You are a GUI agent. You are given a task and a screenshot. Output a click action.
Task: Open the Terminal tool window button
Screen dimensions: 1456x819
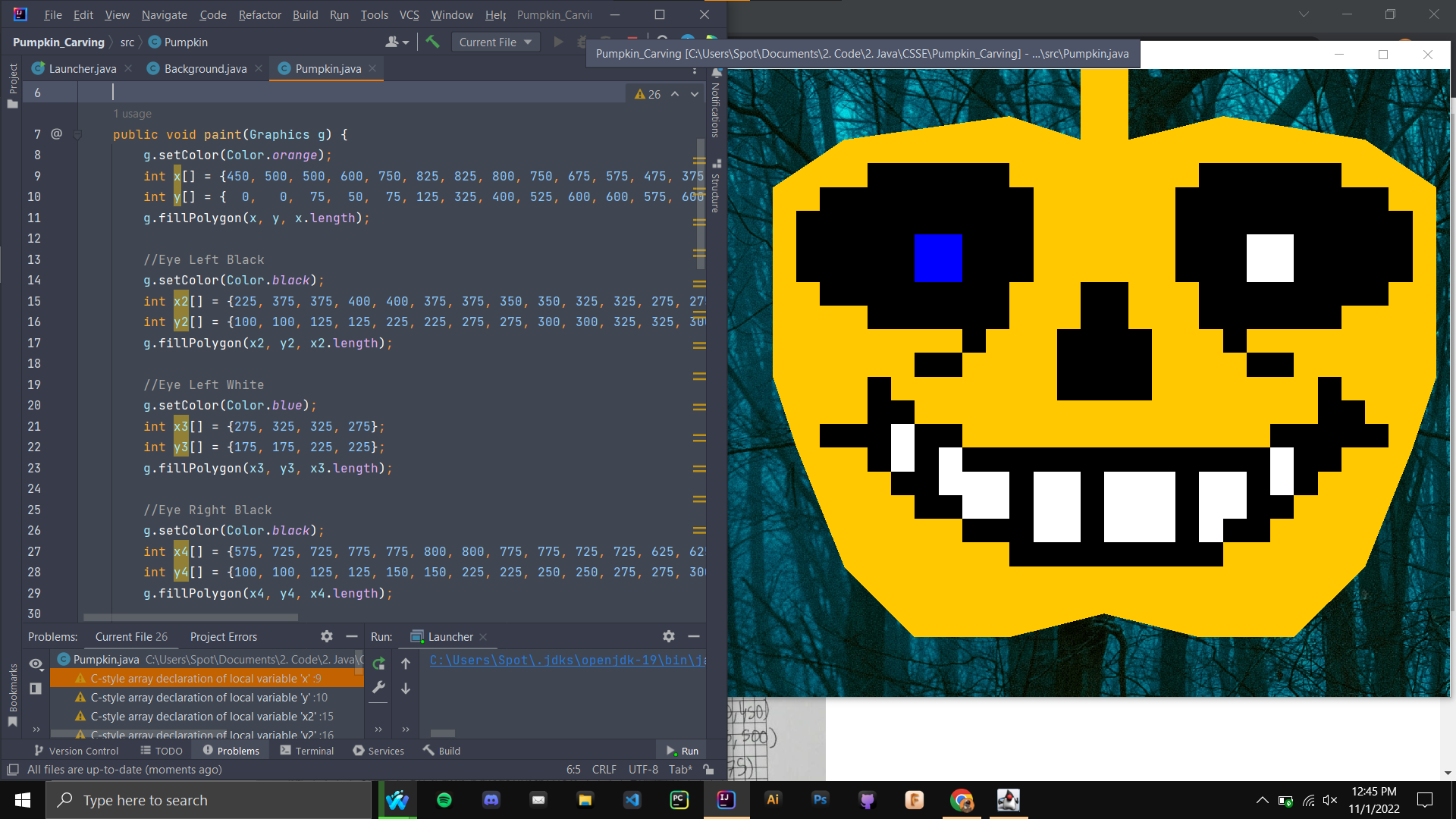point(306,751)
